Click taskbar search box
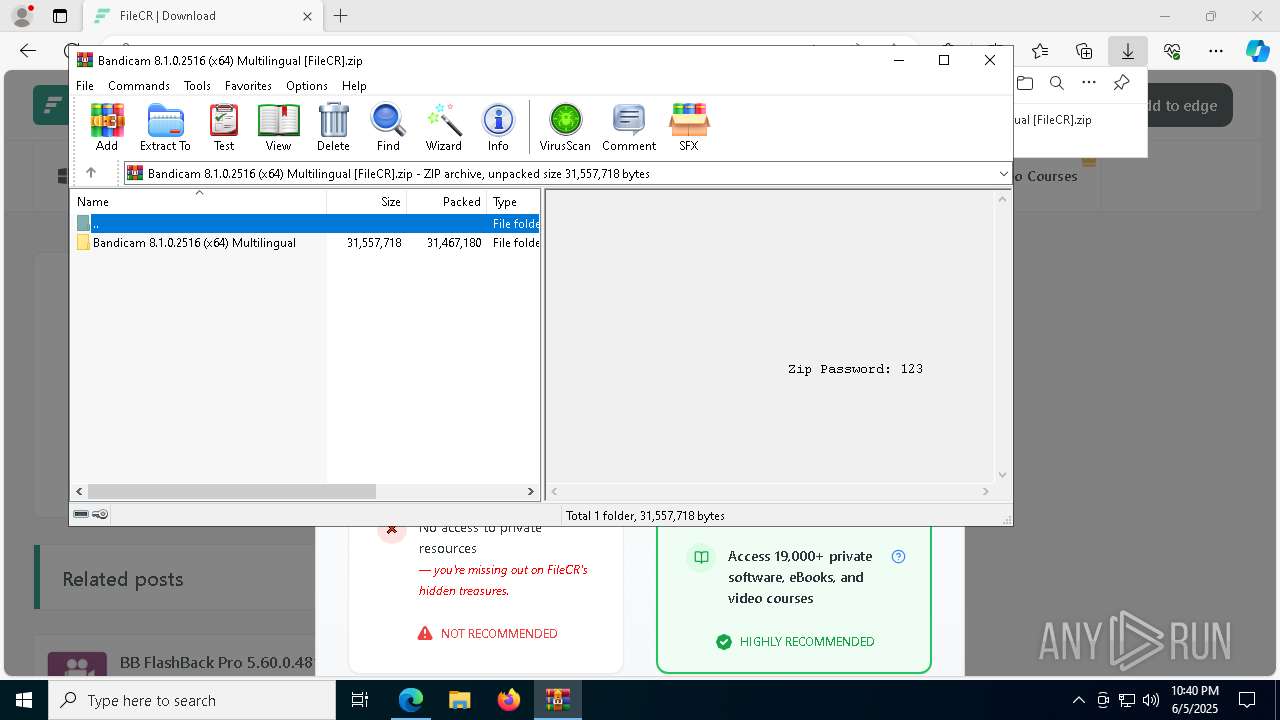The image size is (1280, 720). pyautogui.click(x=192, y=700)
